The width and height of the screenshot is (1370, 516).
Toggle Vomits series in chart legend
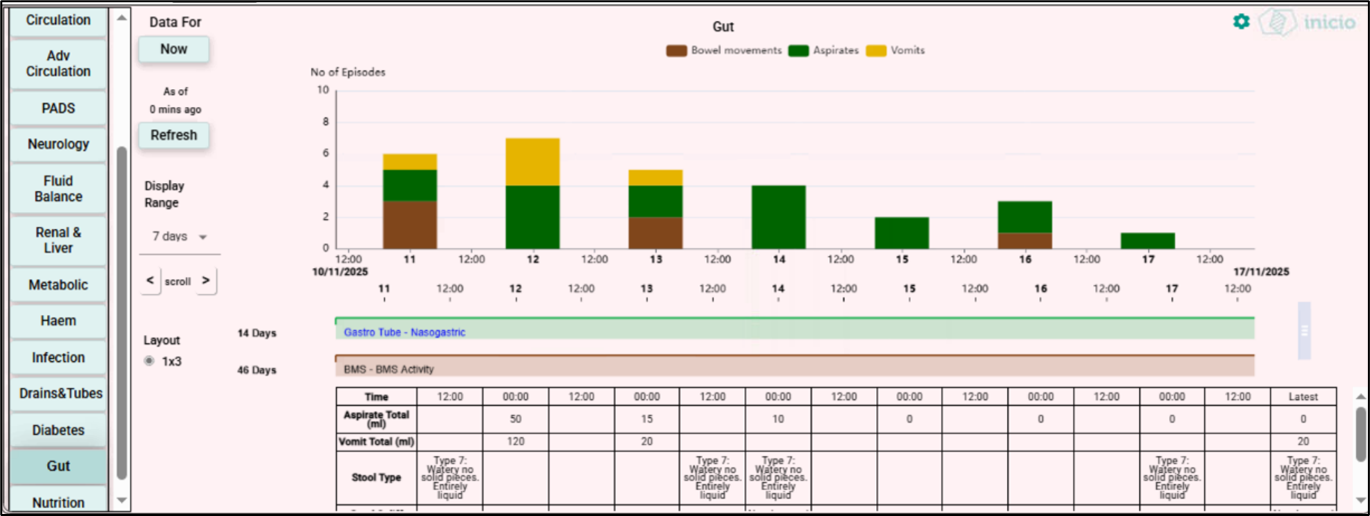(x=895, y=50)
